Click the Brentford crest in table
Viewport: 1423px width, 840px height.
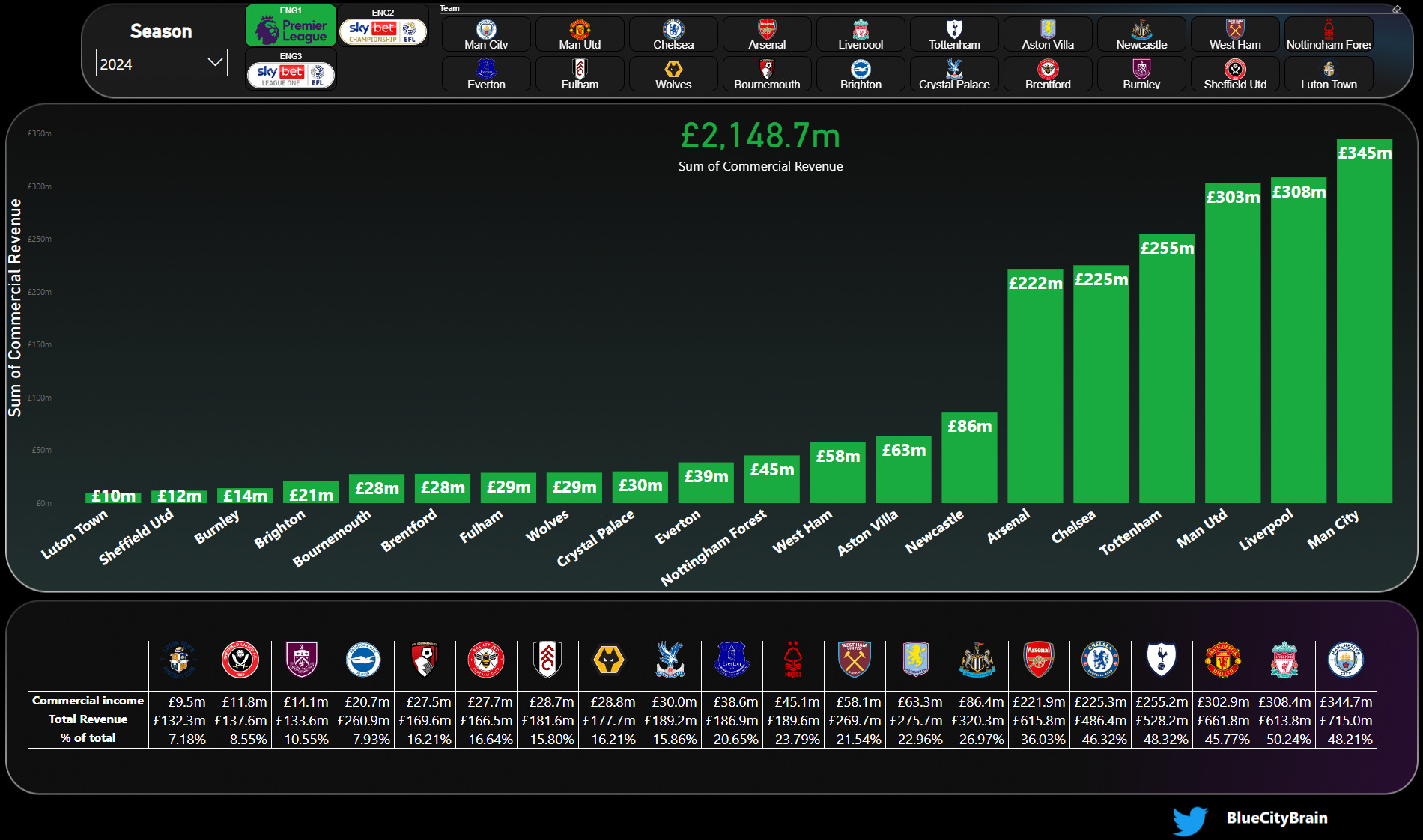pos(486,660)
